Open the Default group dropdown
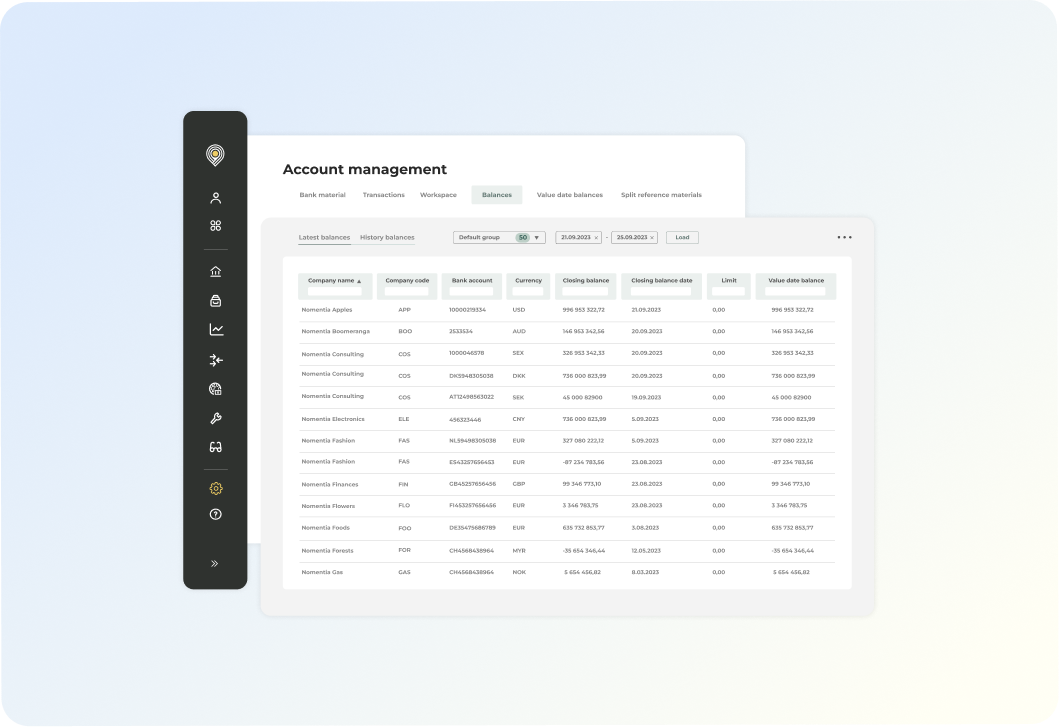Viewport: 1059px width, 727px height. (499, 237)
